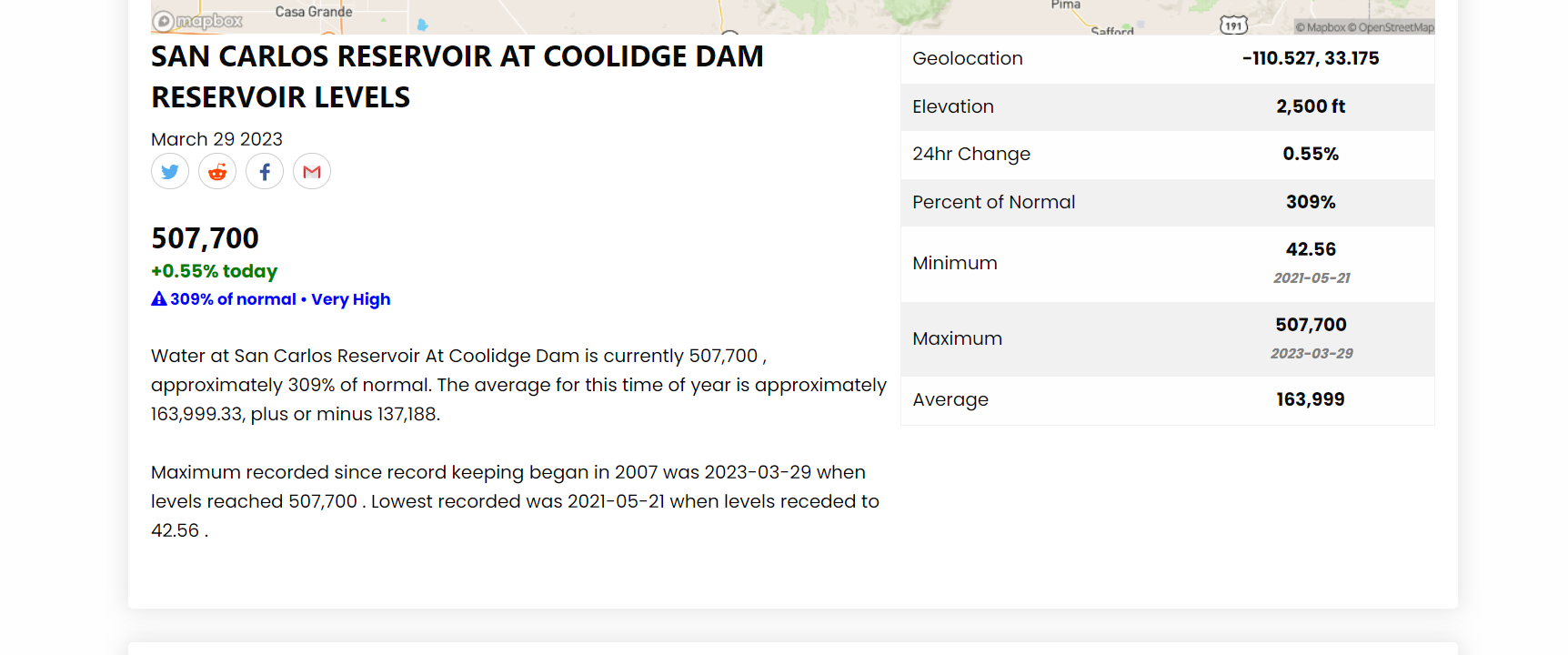Share reservoir report on Reddit
1568x655 pixels.
click(x=217, y=171)
